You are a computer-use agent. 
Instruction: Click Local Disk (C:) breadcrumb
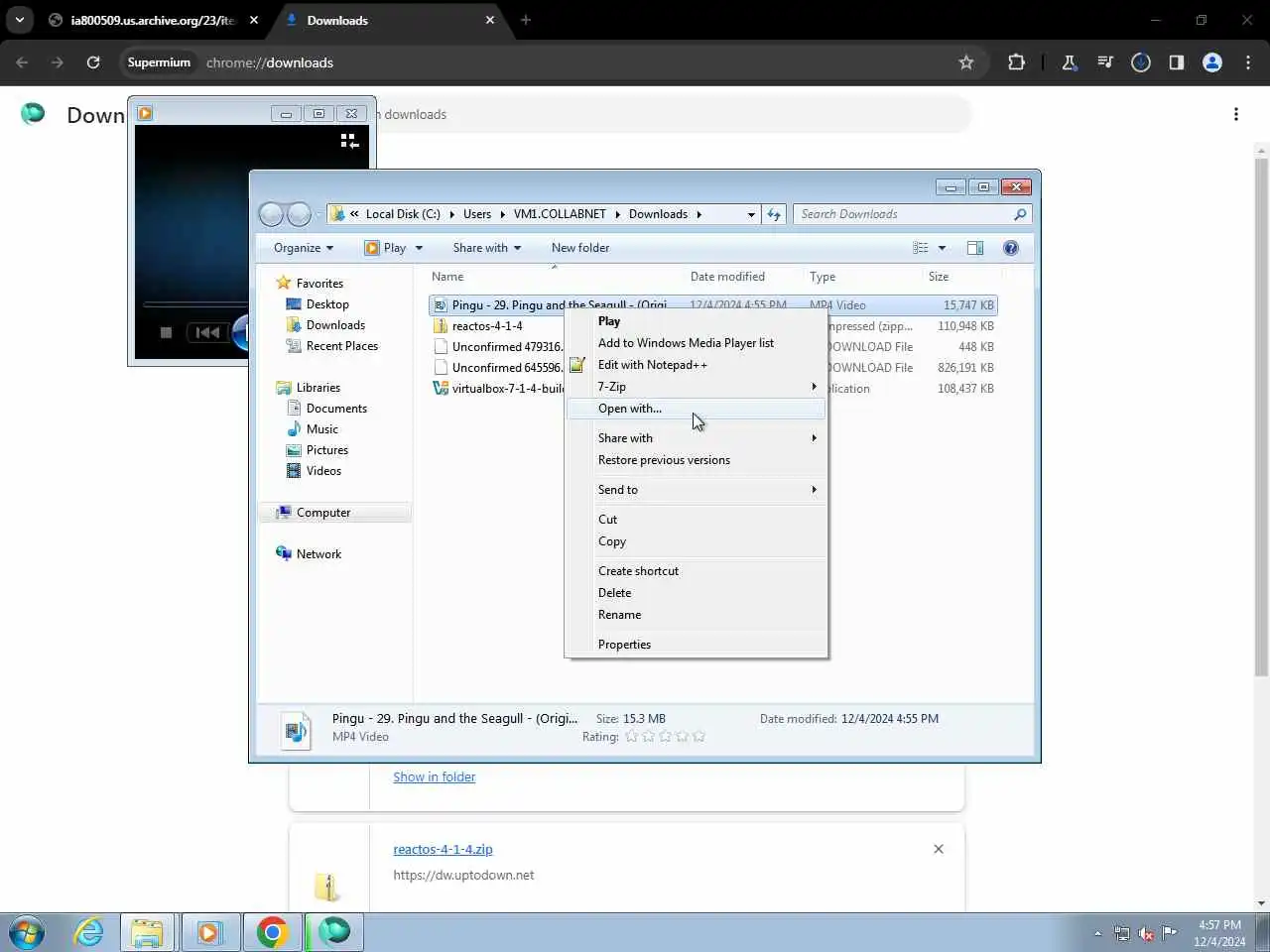pyautogui.click(x=403, y=214)
